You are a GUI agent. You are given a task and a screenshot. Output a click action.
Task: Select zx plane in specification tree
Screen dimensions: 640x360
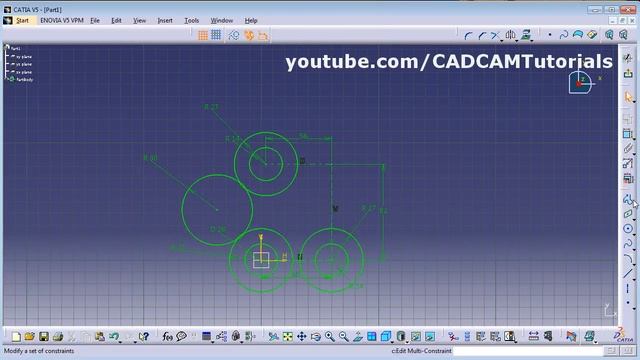[x=24, y=72]
